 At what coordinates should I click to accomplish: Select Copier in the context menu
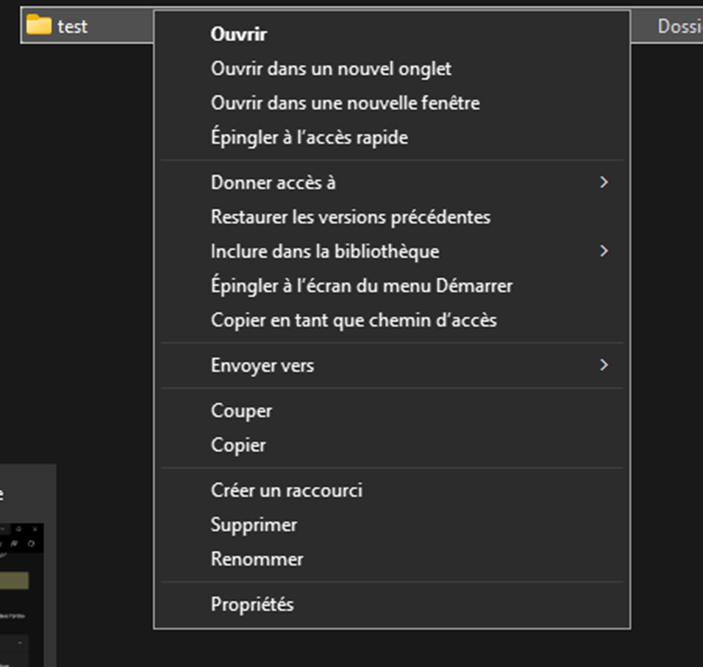[392, 445]
